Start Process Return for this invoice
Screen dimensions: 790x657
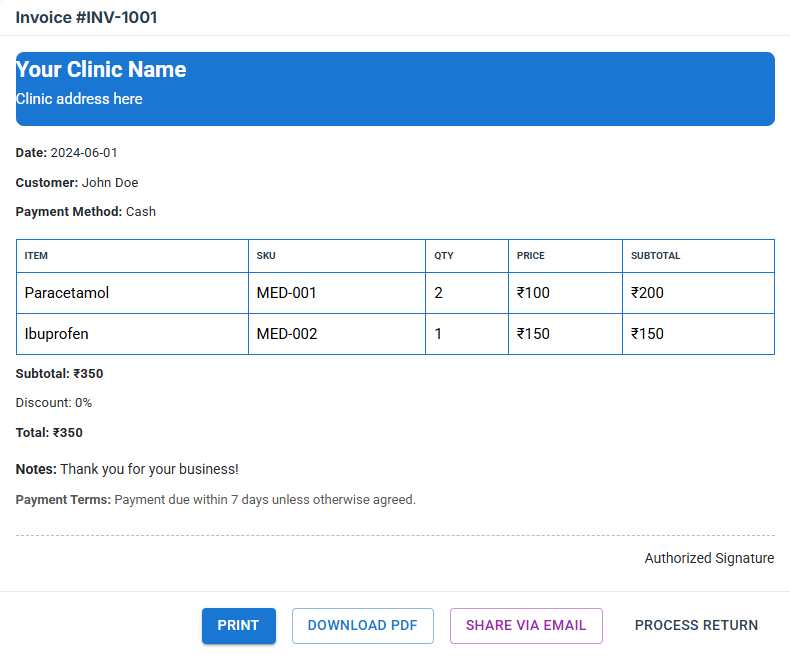(x=696, y=626)
